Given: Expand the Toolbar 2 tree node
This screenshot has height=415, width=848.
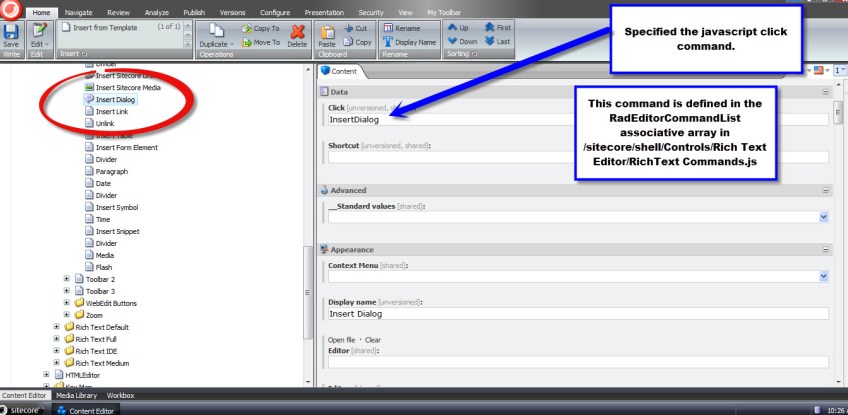Looking at the screenshot, I should pos(67,279).
